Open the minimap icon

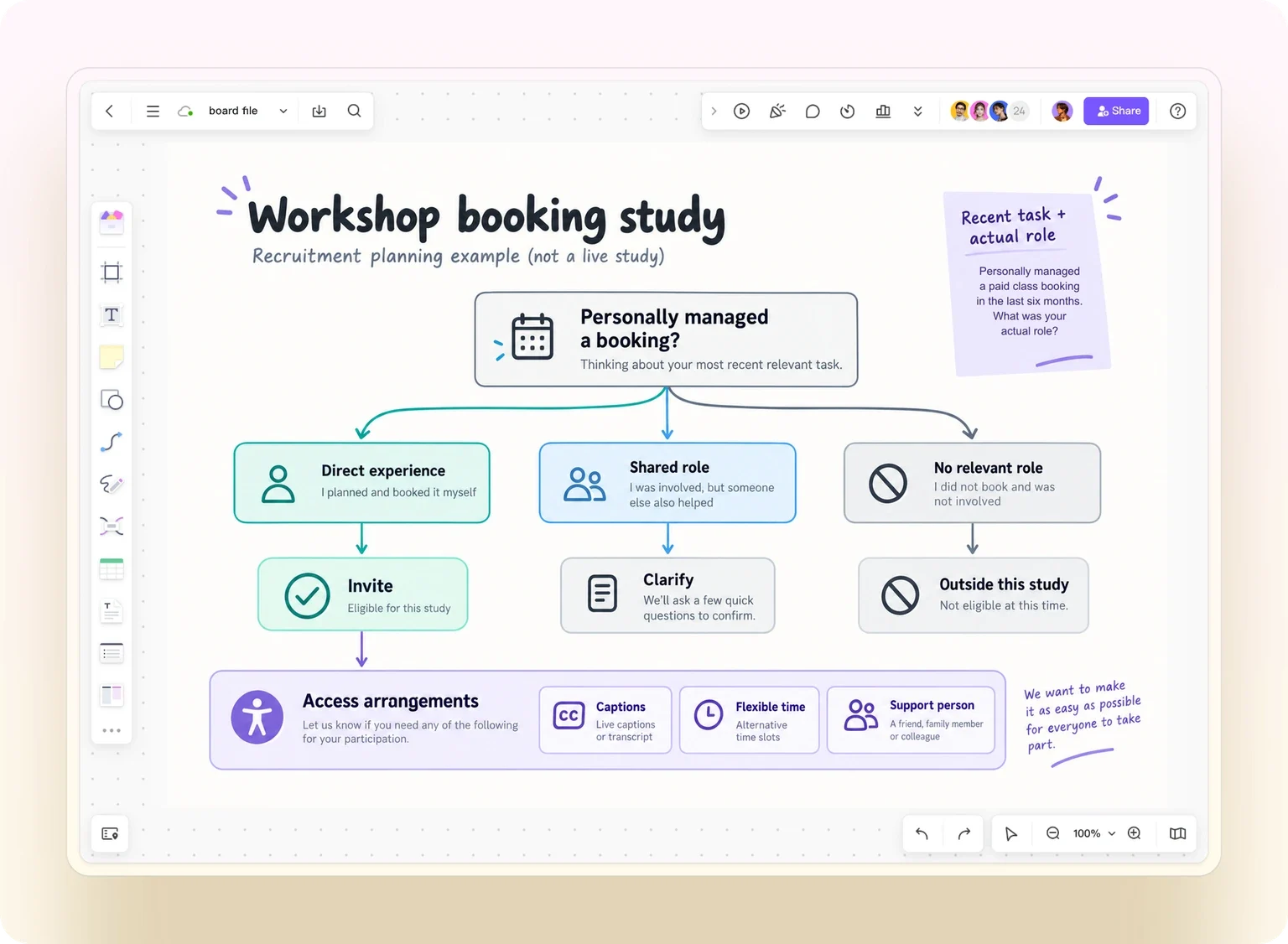[x=1177, y=833]
